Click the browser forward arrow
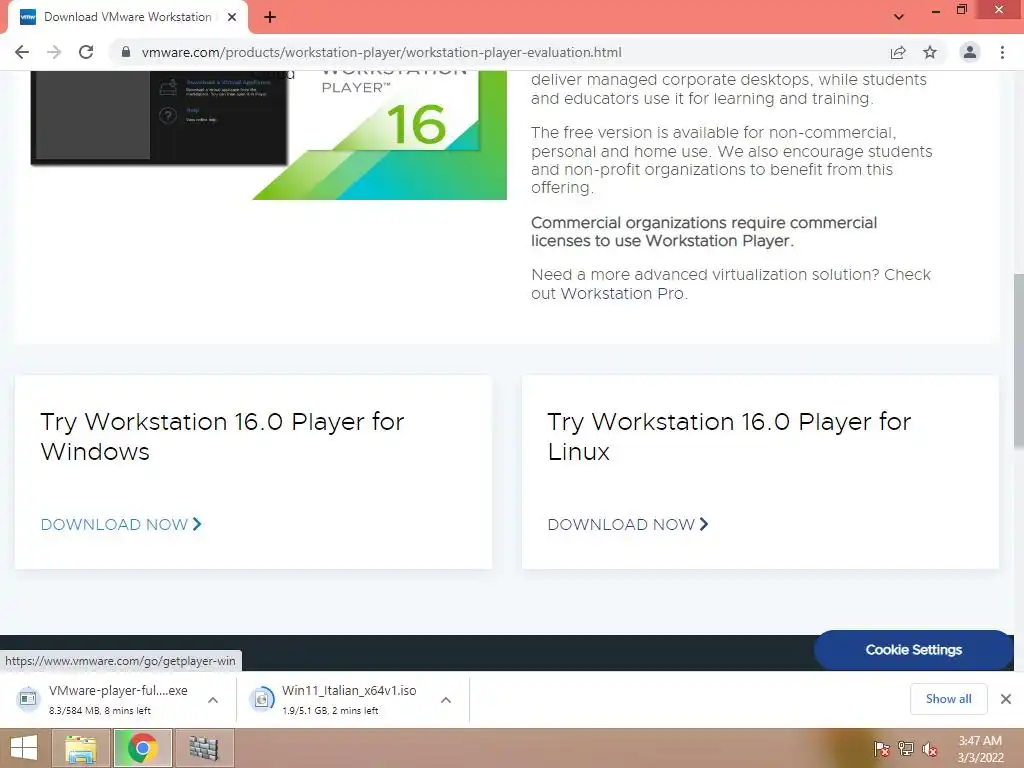 (54, 52)
